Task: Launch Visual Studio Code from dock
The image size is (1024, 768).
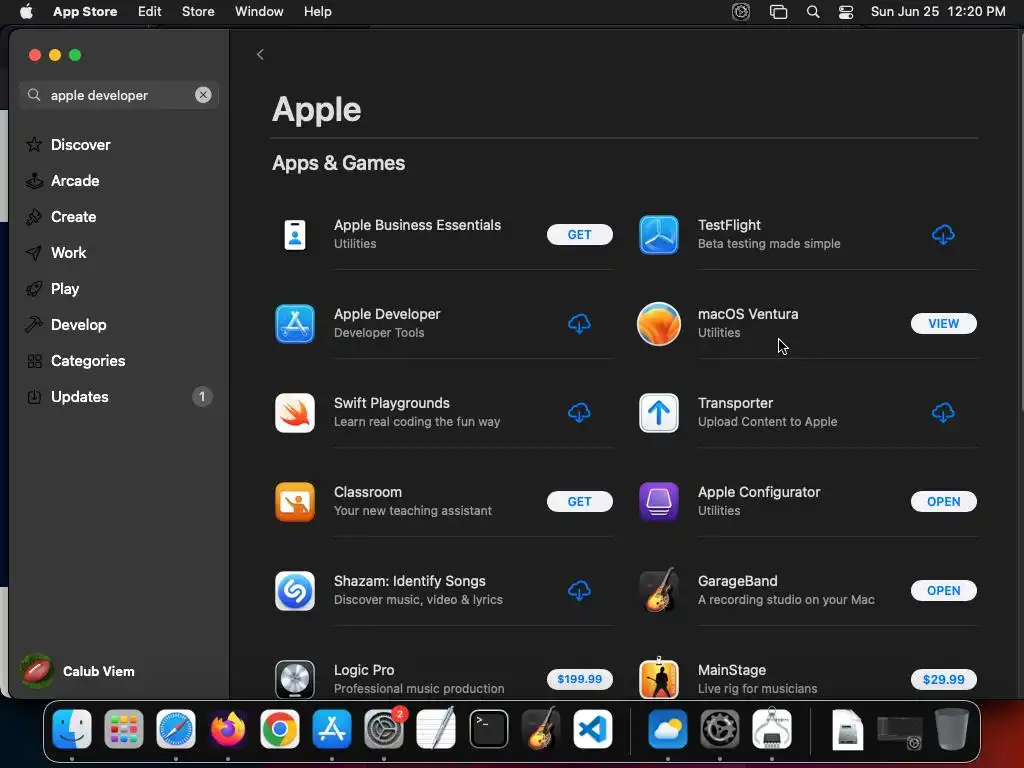Action: [593, 729]
